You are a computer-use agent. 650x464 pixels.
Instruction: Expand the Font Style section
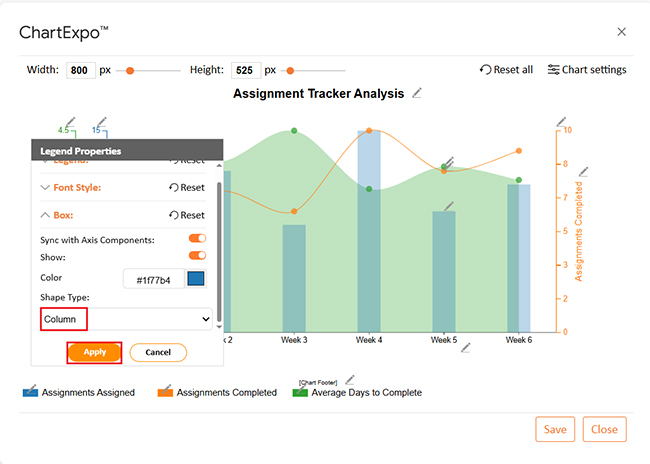tap(45, 187)
